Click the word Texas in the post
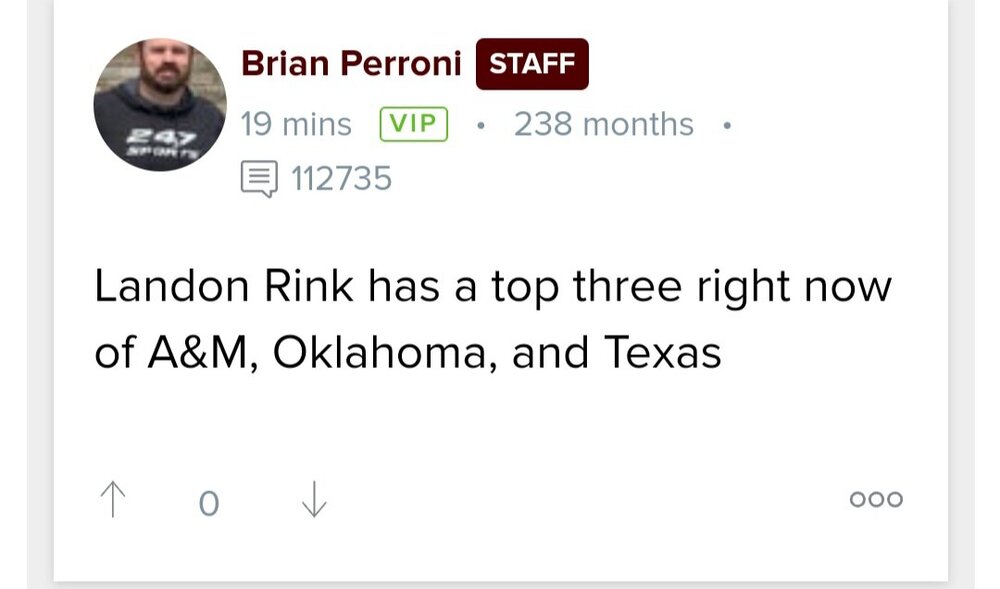Image resolution: width=1000 pixels, height=589 pixels. [663, 353]
